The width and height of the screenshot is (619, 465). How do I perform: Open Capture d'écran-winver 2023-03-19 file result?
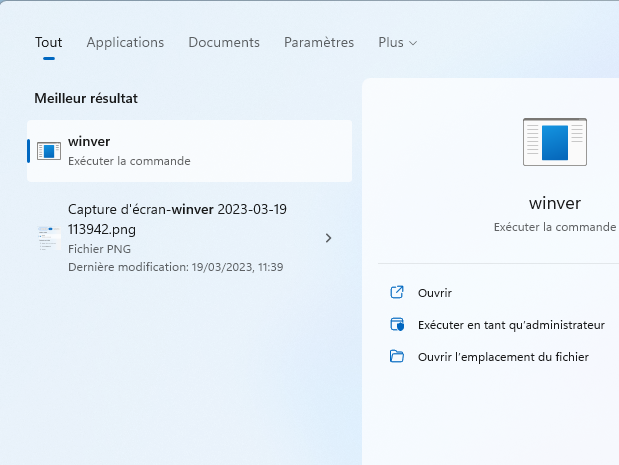tap(189, 238)
